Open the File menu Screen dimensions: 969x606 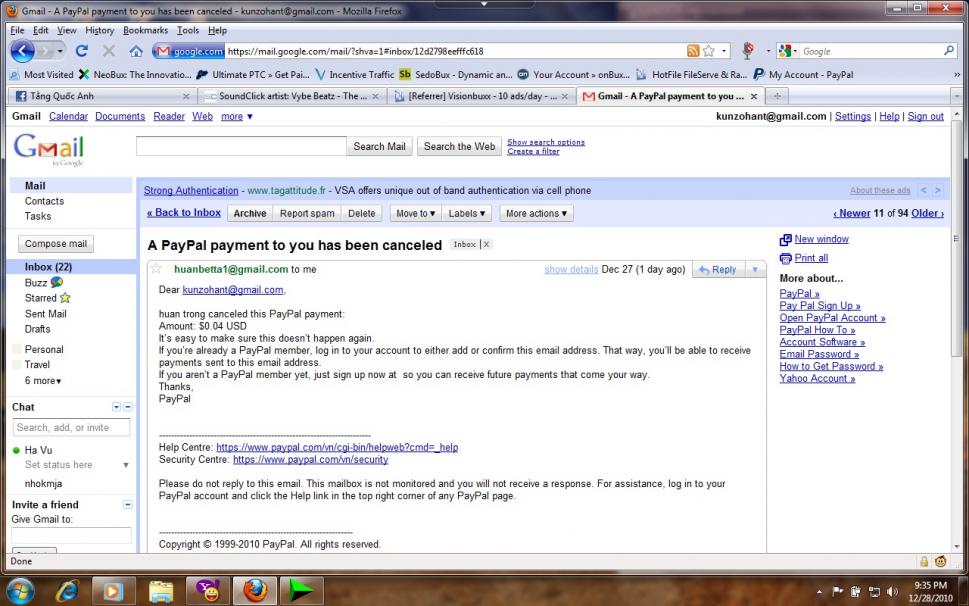click(17, 30)
